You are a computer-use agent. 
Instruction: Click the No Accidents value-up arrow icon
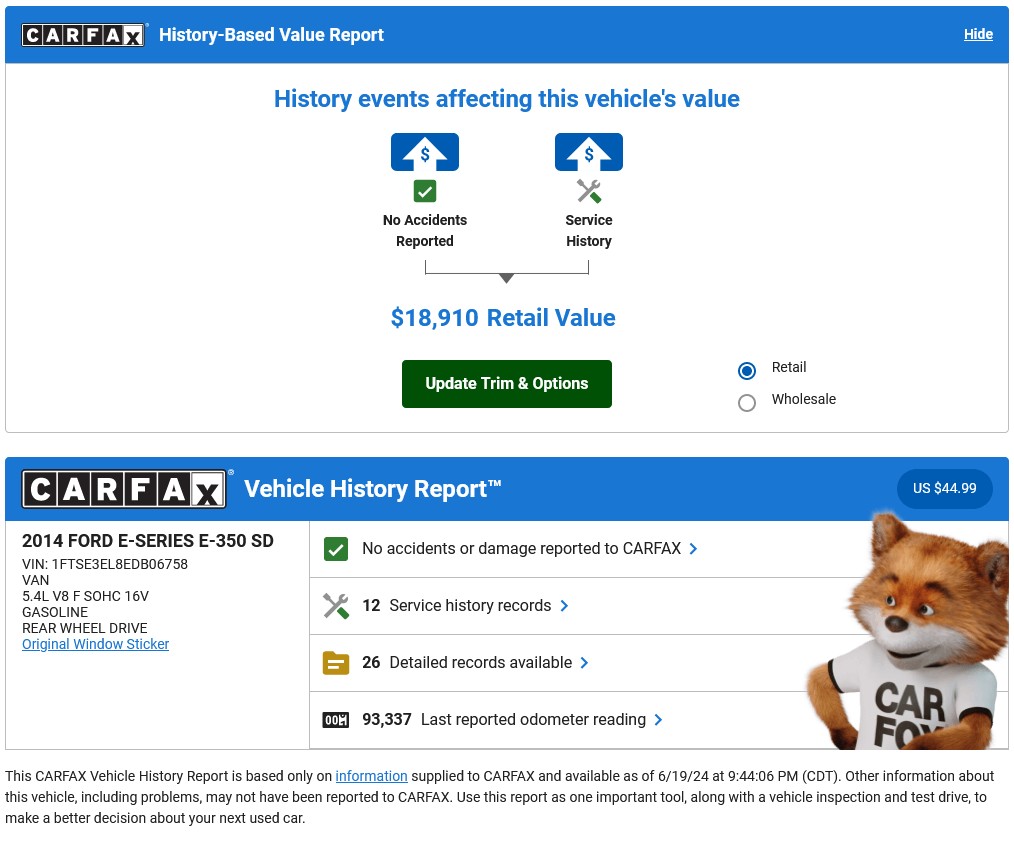coord(425,152)
